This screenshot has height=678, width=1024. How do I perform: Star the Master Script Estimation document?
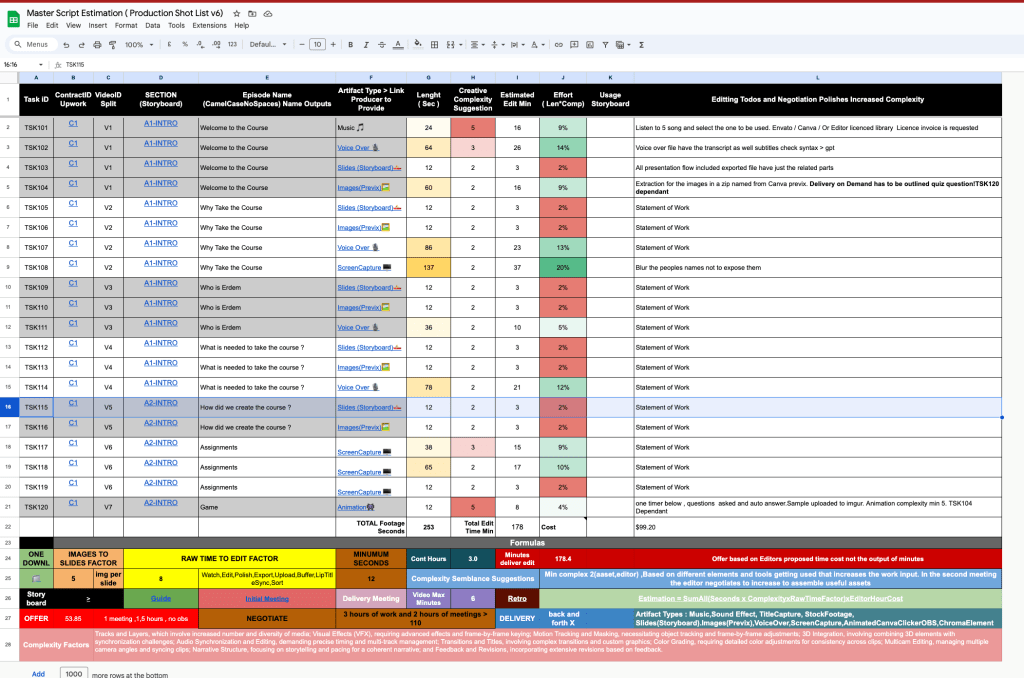click(x=236, y=13)
